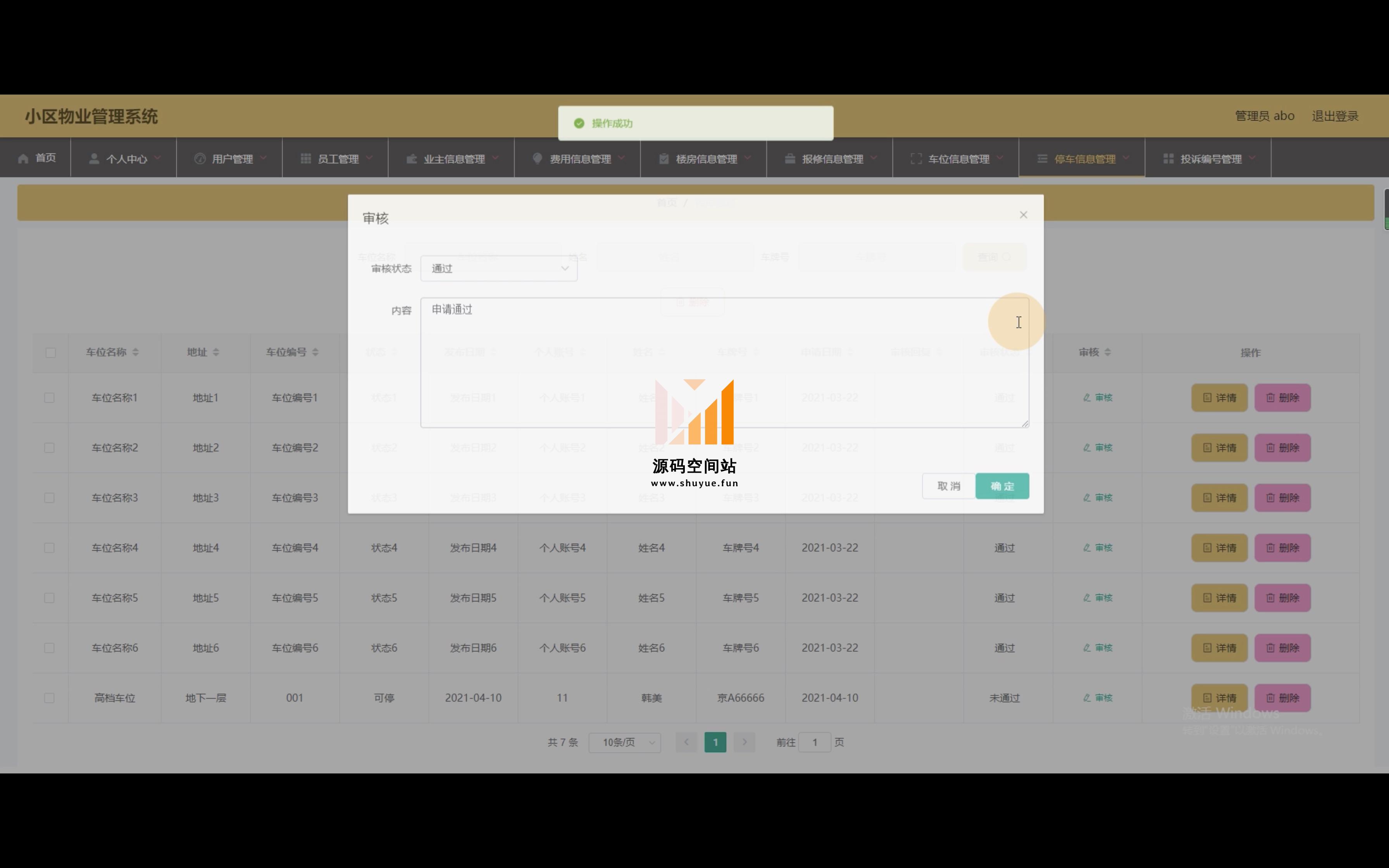Open the 审核状态 dropdown showing 通过
Image resolution: width=1389 pixels, height=868 pixels.
[x=499, y=269]
